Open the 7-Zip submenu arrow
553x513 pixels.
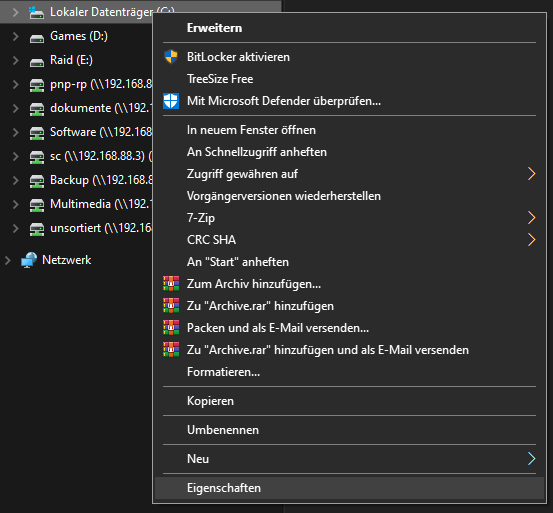point(531,218)
